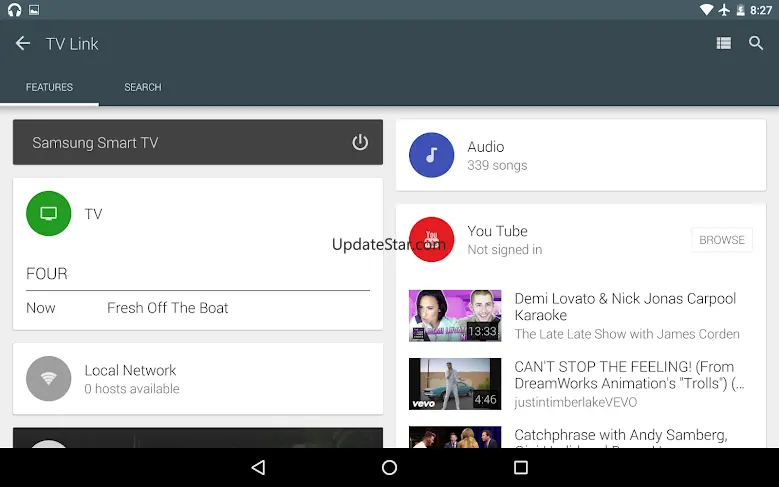The image size is (779, 487).
Task: Open the vevo 4:46 video thumbnail
Action: (x=455, y=384)
